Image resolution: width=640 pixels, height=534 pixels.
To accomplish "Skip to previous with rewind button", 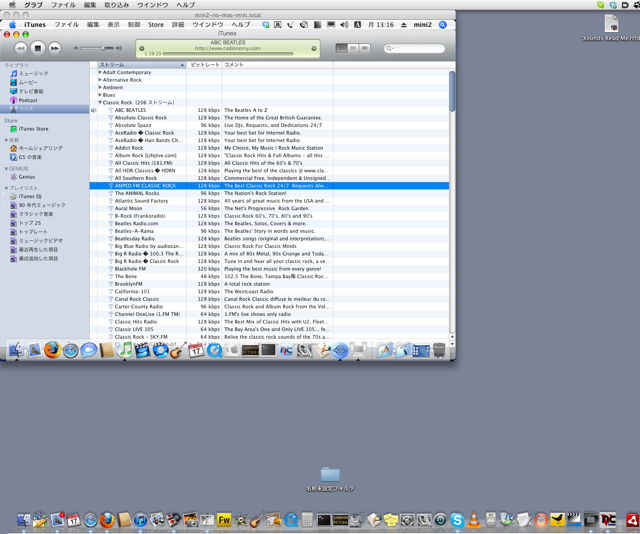I will coord(20,48).
